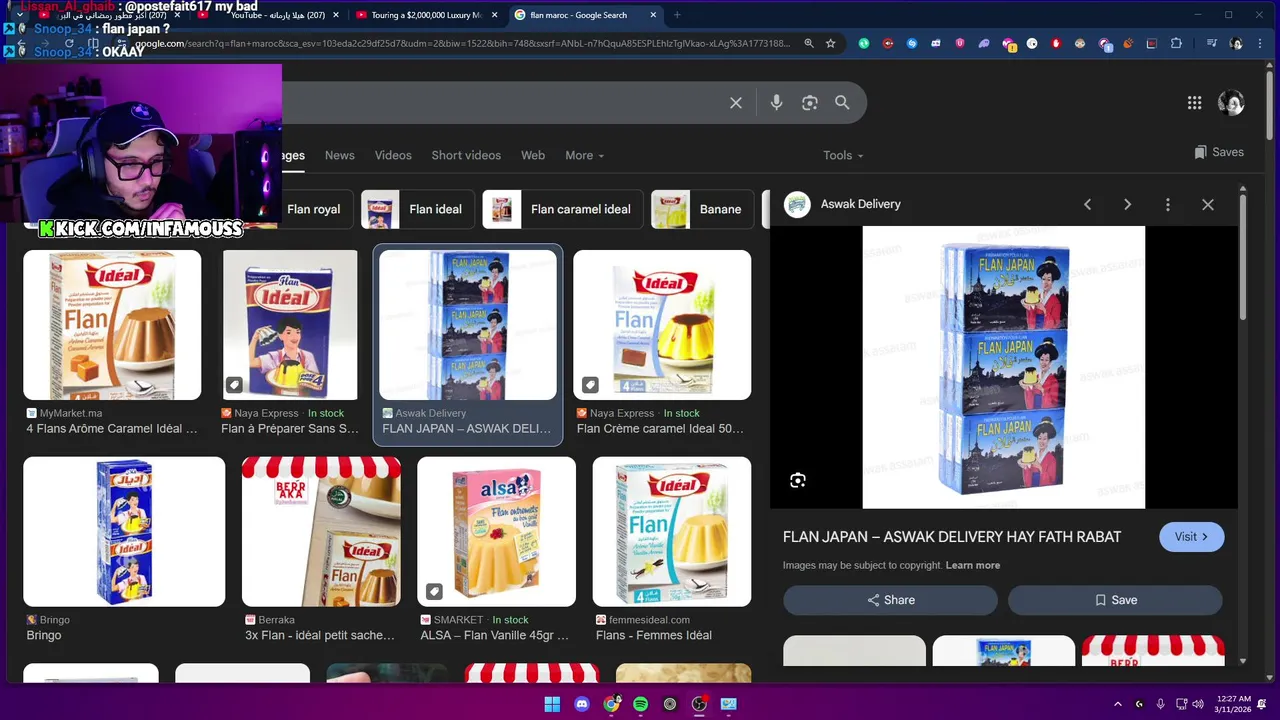Switch to the Short videos tab
The height and width of the screenshot is (720, 1280).
click(466, 155)
